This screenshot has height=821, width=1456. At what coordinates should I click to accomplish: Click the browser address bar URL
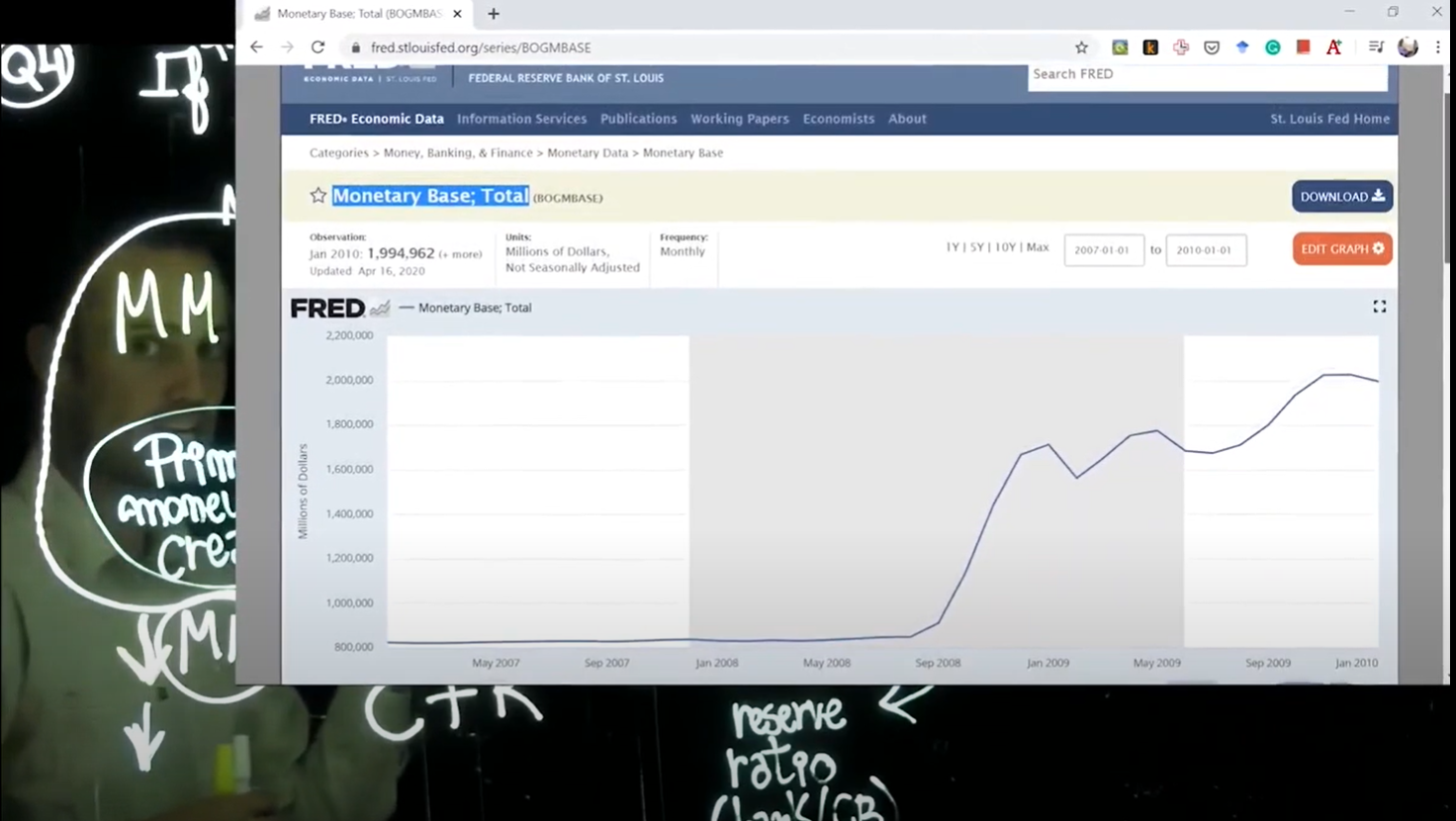pos(481,47)
